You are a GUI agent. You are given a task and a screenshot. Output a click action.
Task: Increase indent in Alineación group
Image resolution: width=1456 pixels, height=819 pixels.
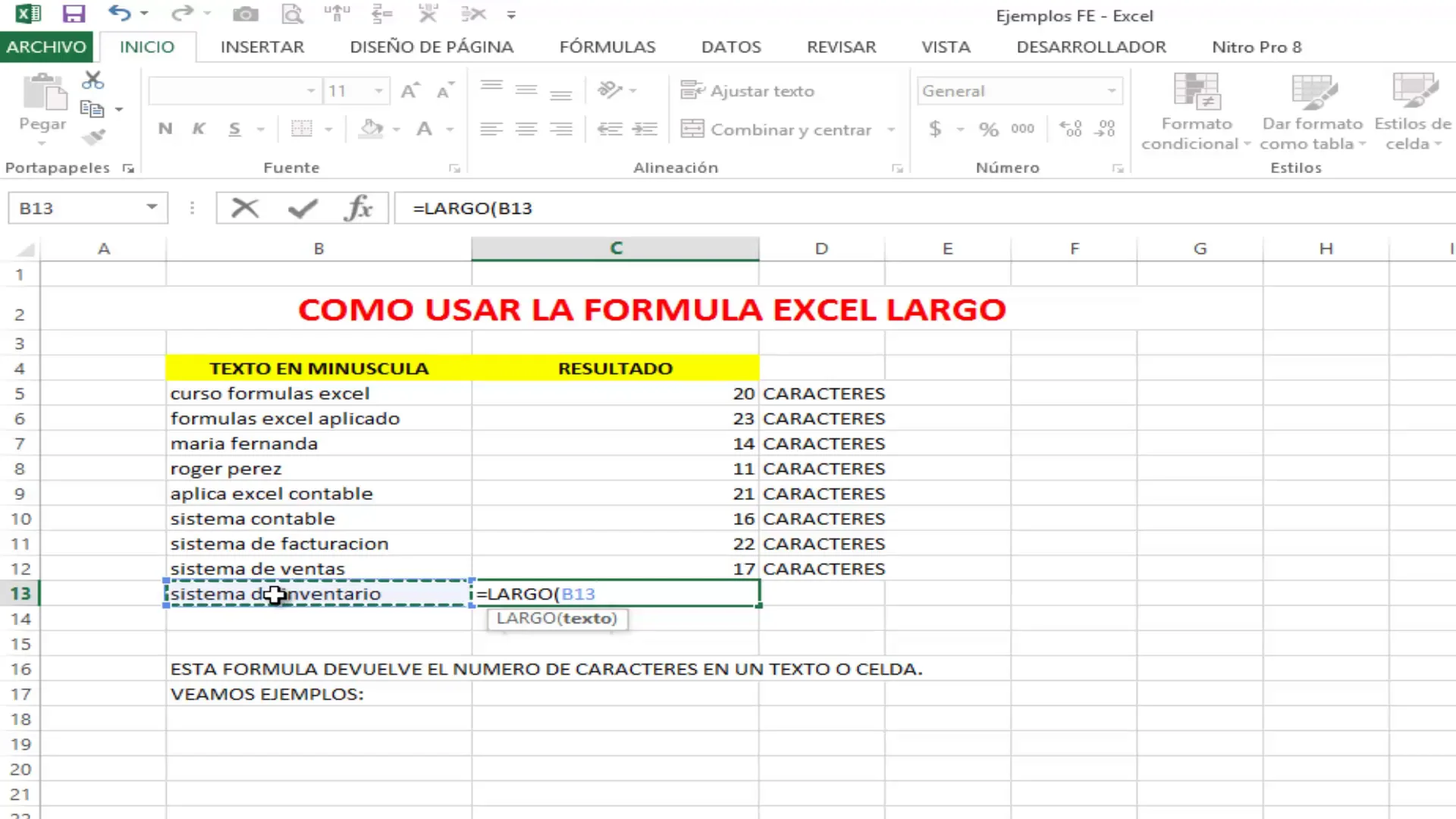(x=645, y=129)
